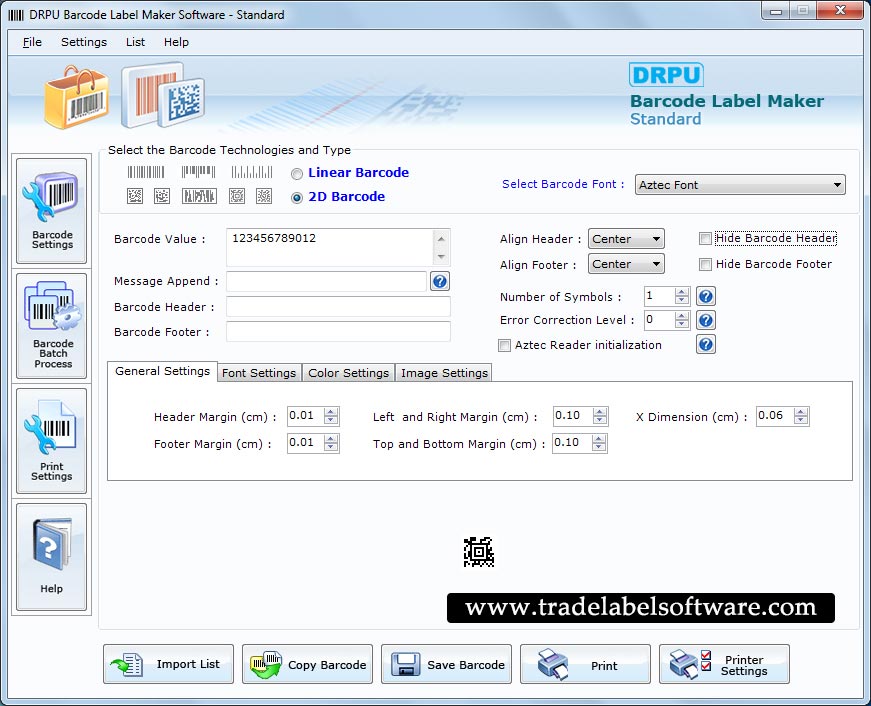This screenshot has width=871, height=706.
Task: Click second linear barcode sample icon
Action: [198, 172]
